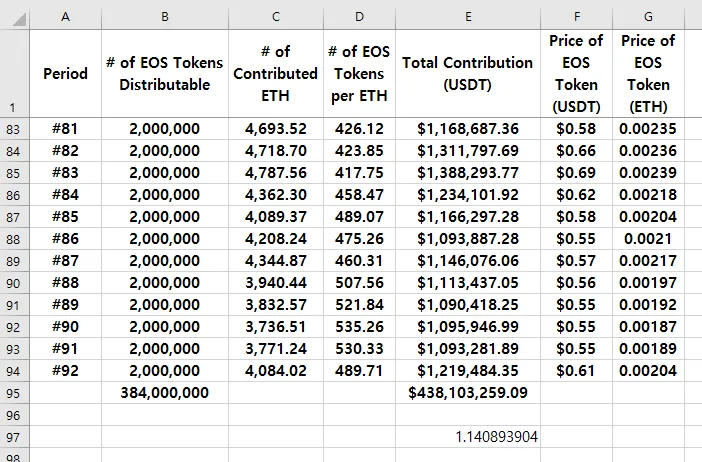Screen dimensions: 702x462
Task: Select price cell $0.57
Action: 577,261
